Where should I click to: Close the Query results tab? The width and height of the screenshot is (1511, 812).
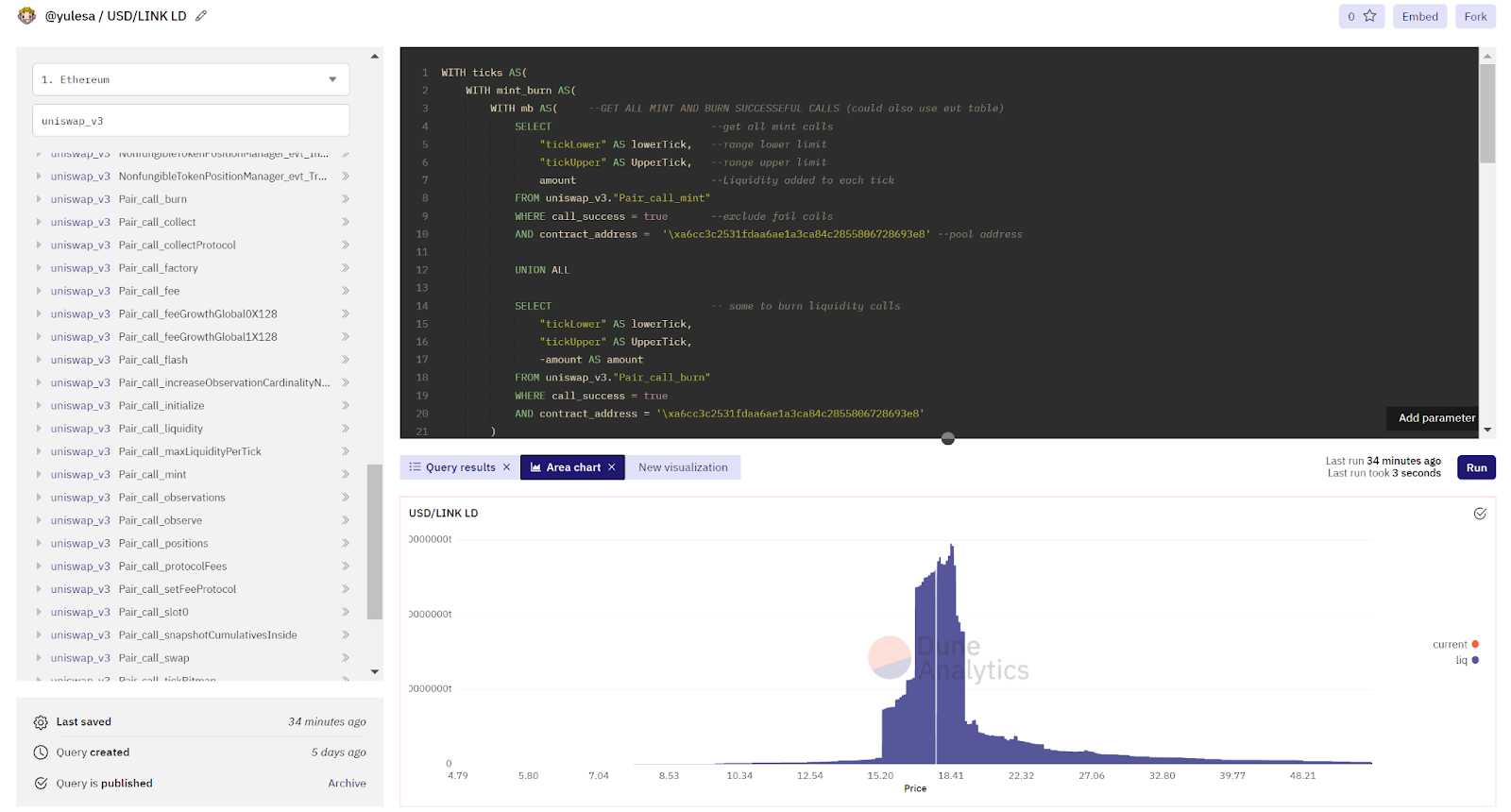(506, 467)
